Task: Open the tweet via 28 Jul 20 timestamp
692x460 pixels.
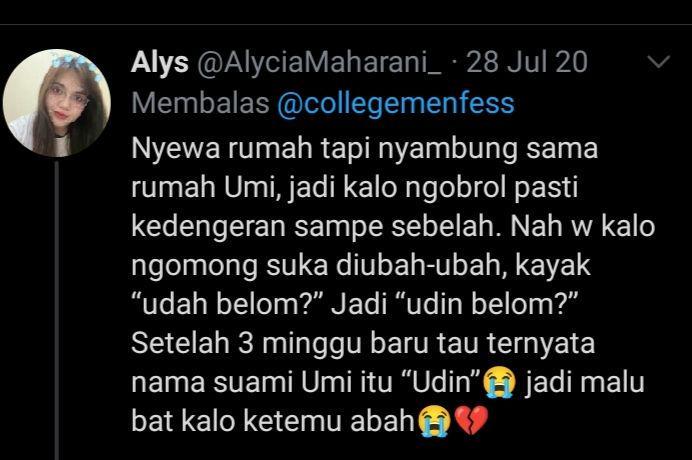Action: pyautogui.click(x=527, y=62)
